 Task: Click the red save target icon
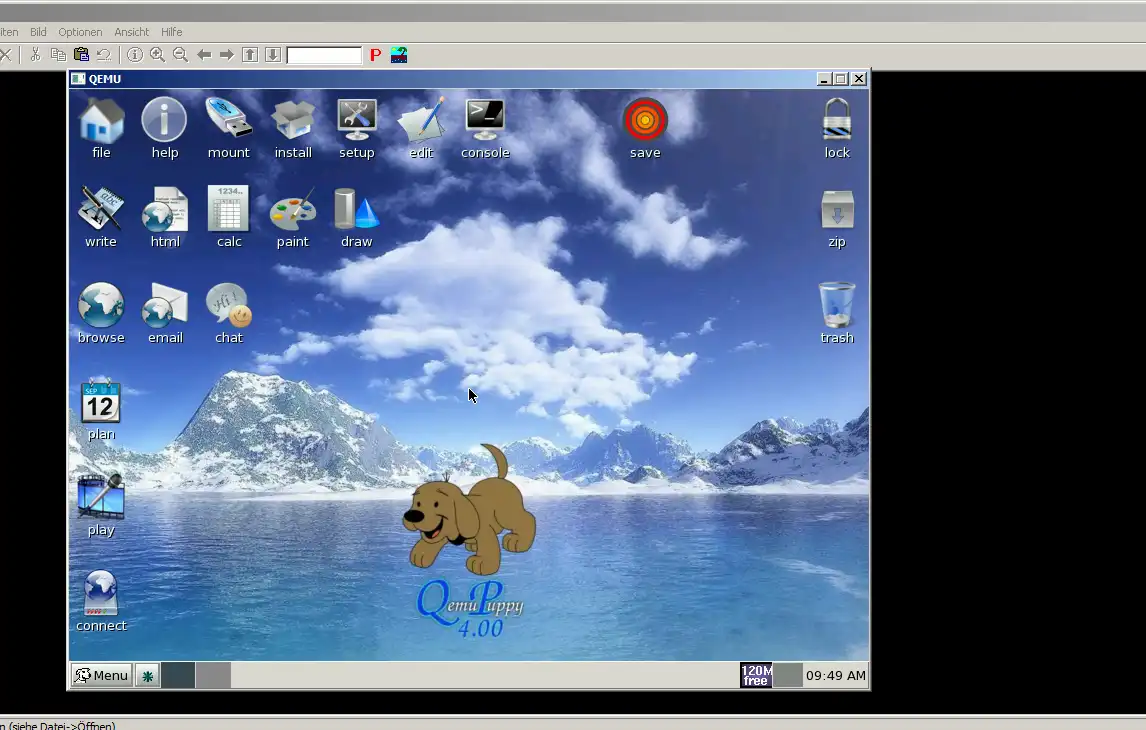click(645, 120)
